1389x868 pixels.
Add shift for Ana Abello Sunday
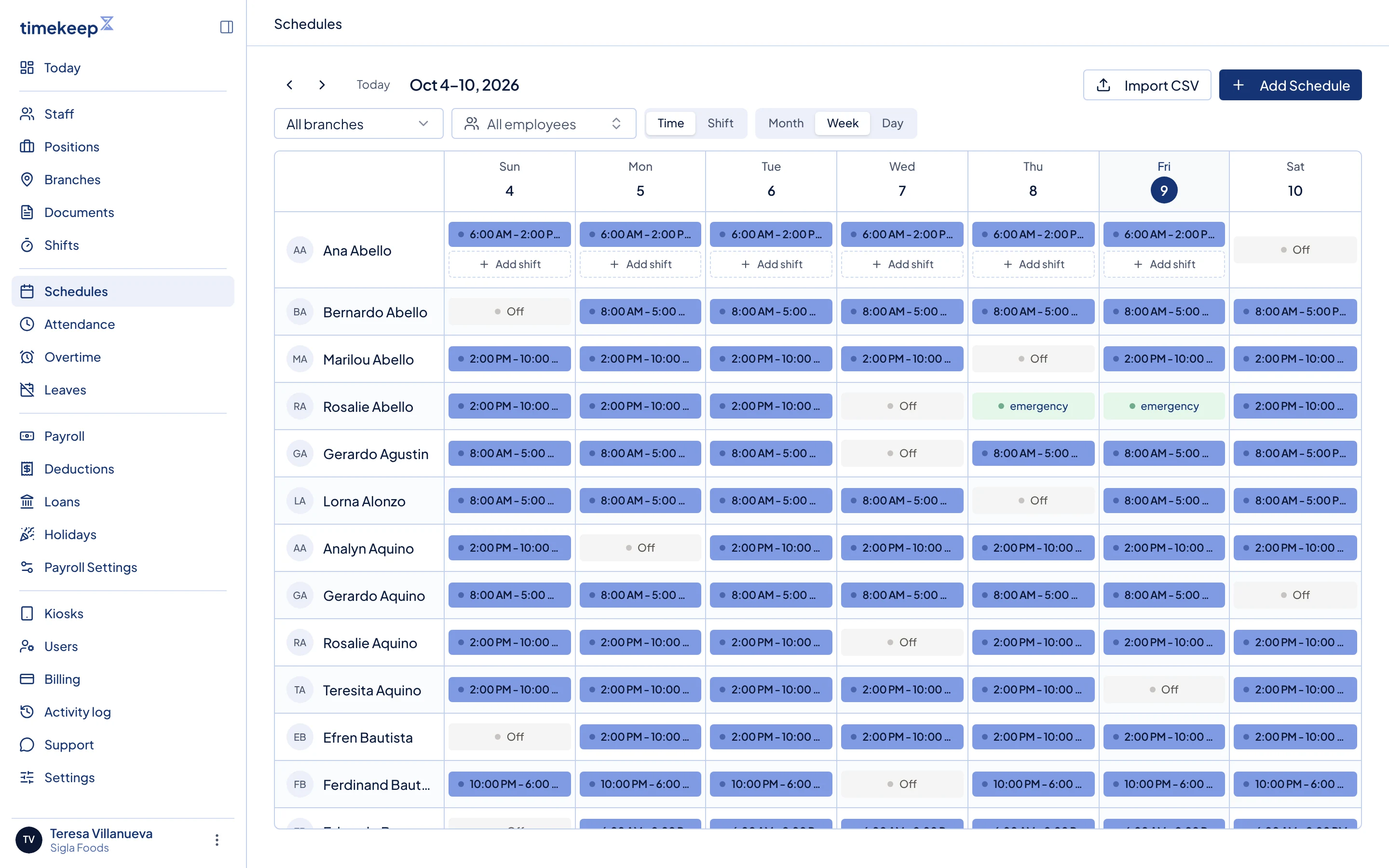point(510,265)
